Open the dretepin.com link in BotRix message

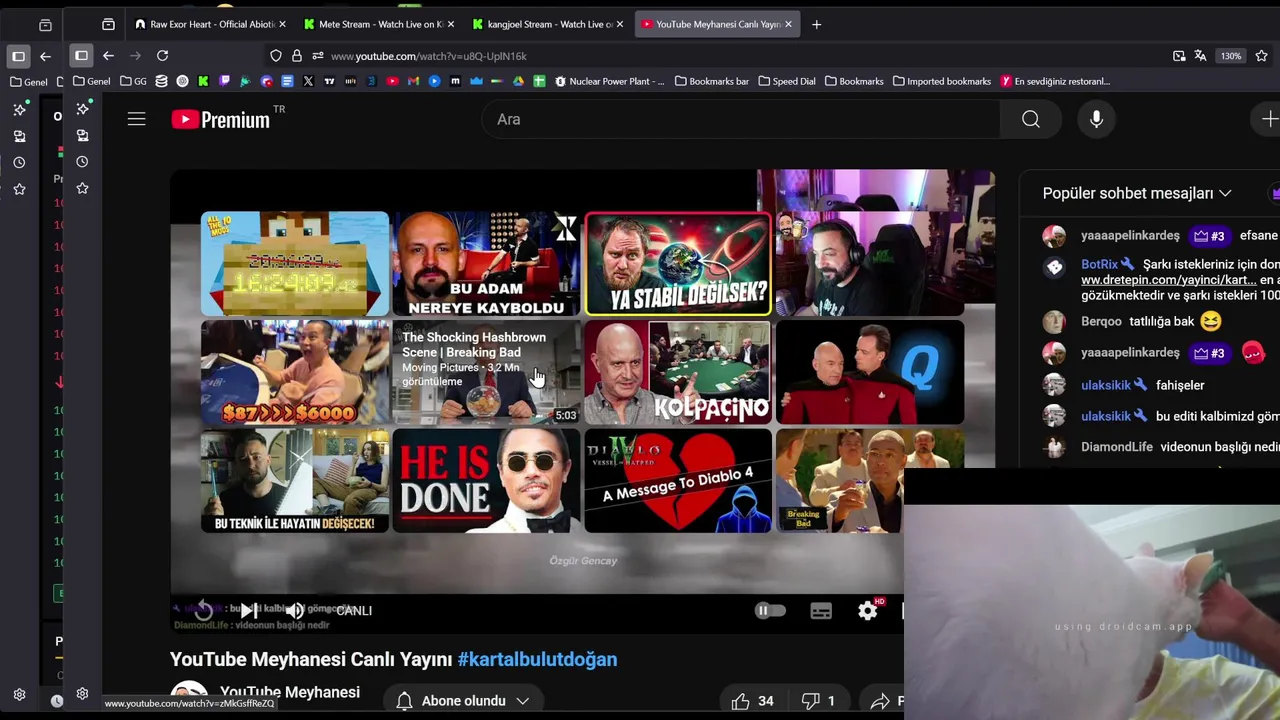(x=1169, y=280)
